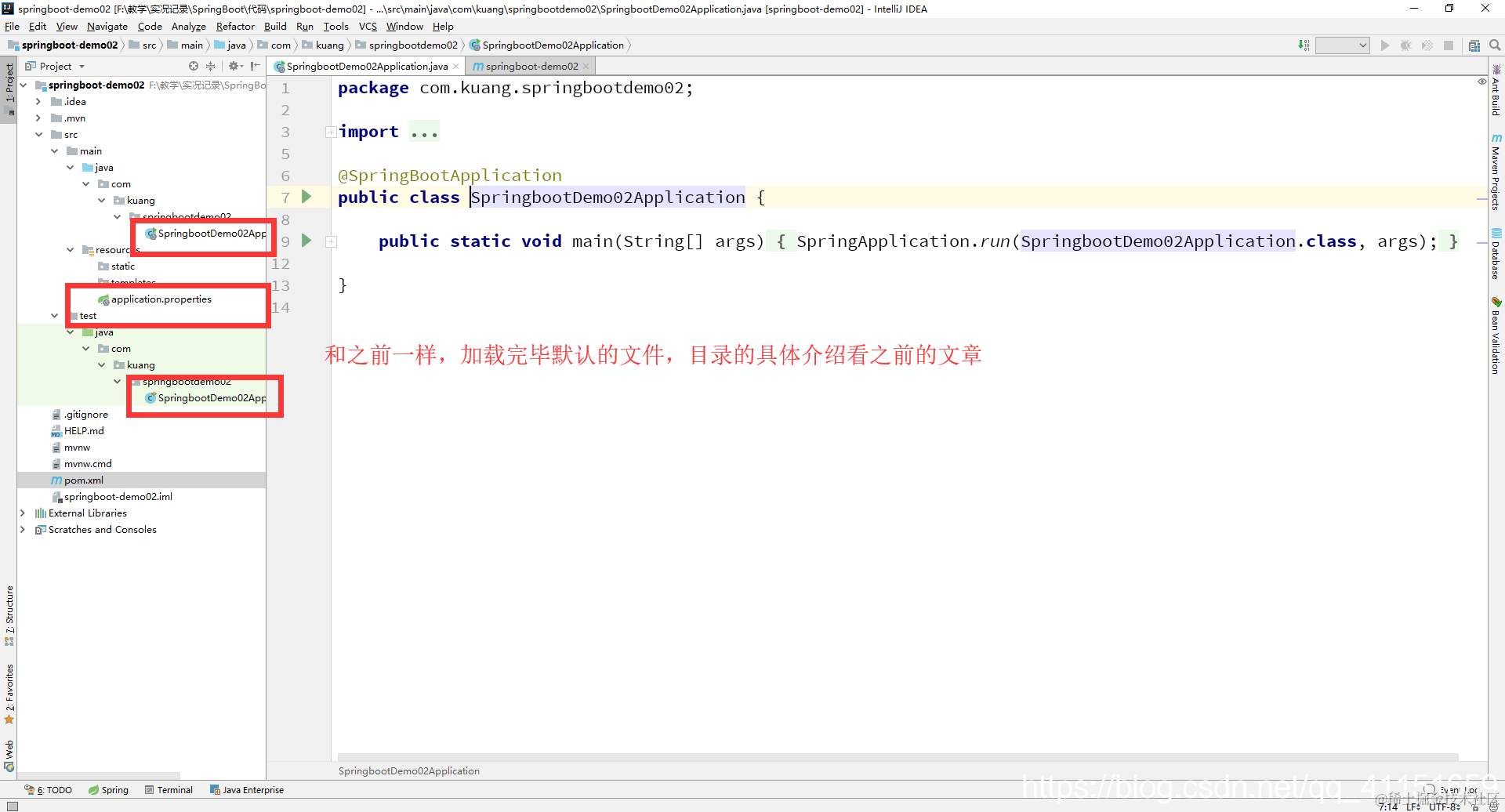Toggle the 2: Favorites tool window
This screenshot has height=812, width=1505.
tap(9, 694)
